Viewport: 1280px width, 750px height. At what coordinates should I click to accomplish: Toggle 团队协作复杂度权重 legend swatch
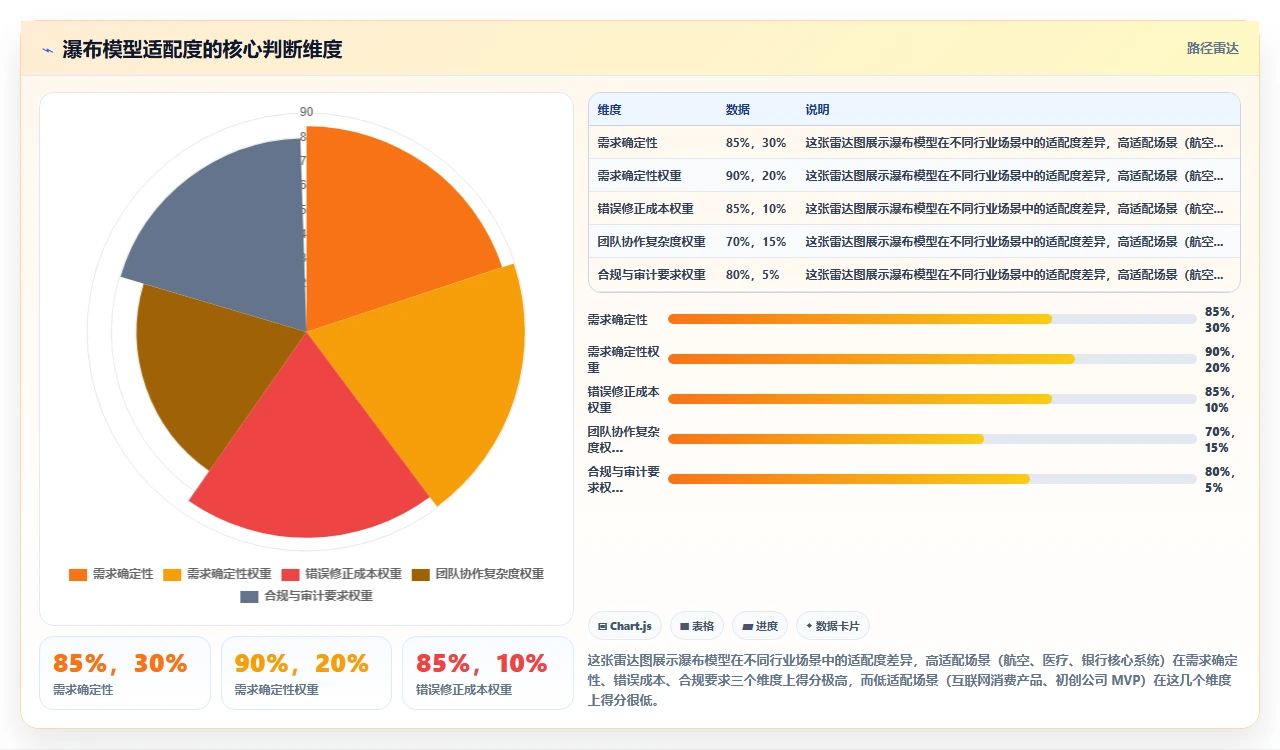coord(420,574)
